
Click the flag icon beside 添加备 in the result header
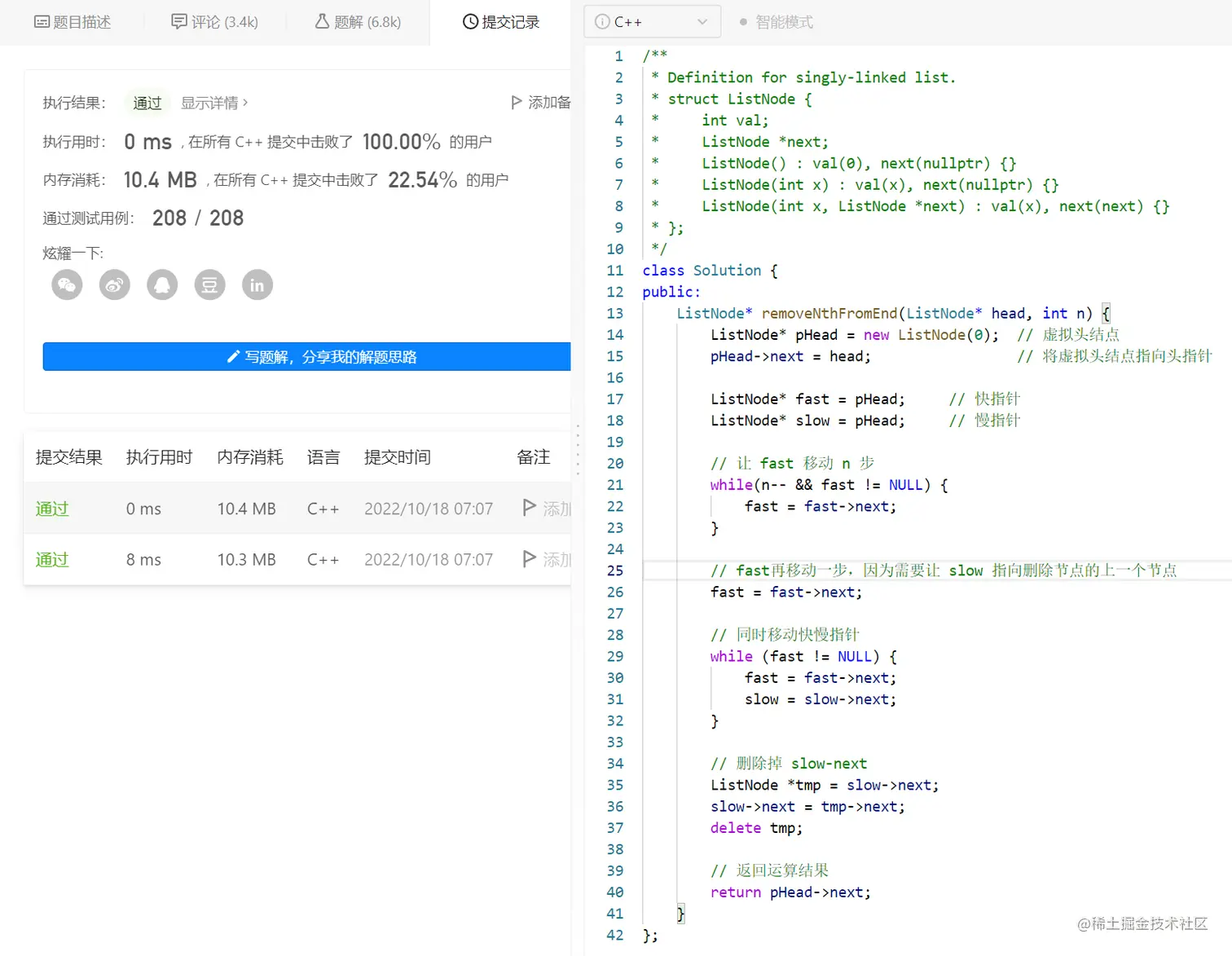(x=517, y=103)
